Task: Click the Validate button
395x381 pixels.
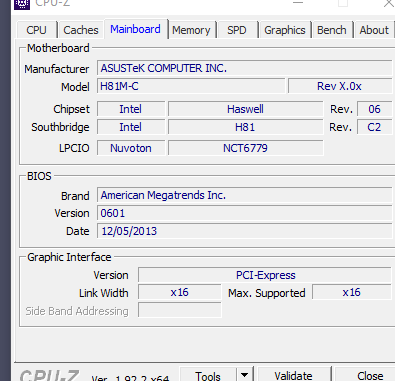Action: point(294,375)
